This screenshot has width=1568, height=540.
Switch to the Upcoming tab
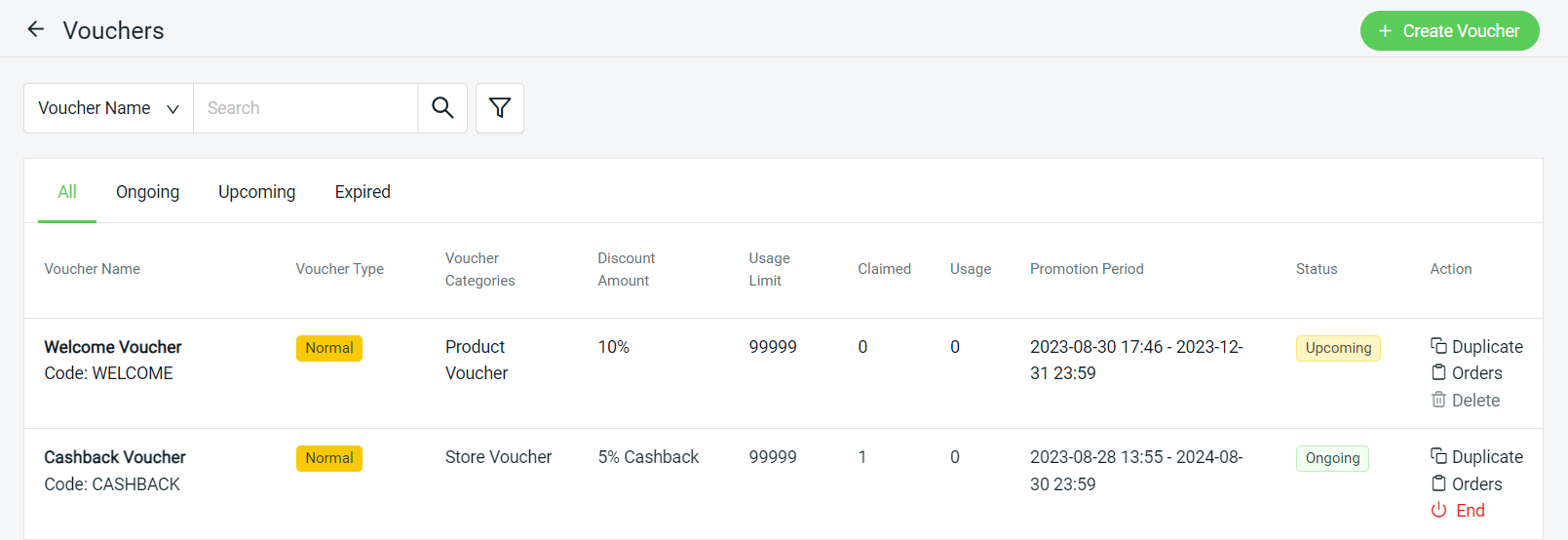[x=256, y=192]
